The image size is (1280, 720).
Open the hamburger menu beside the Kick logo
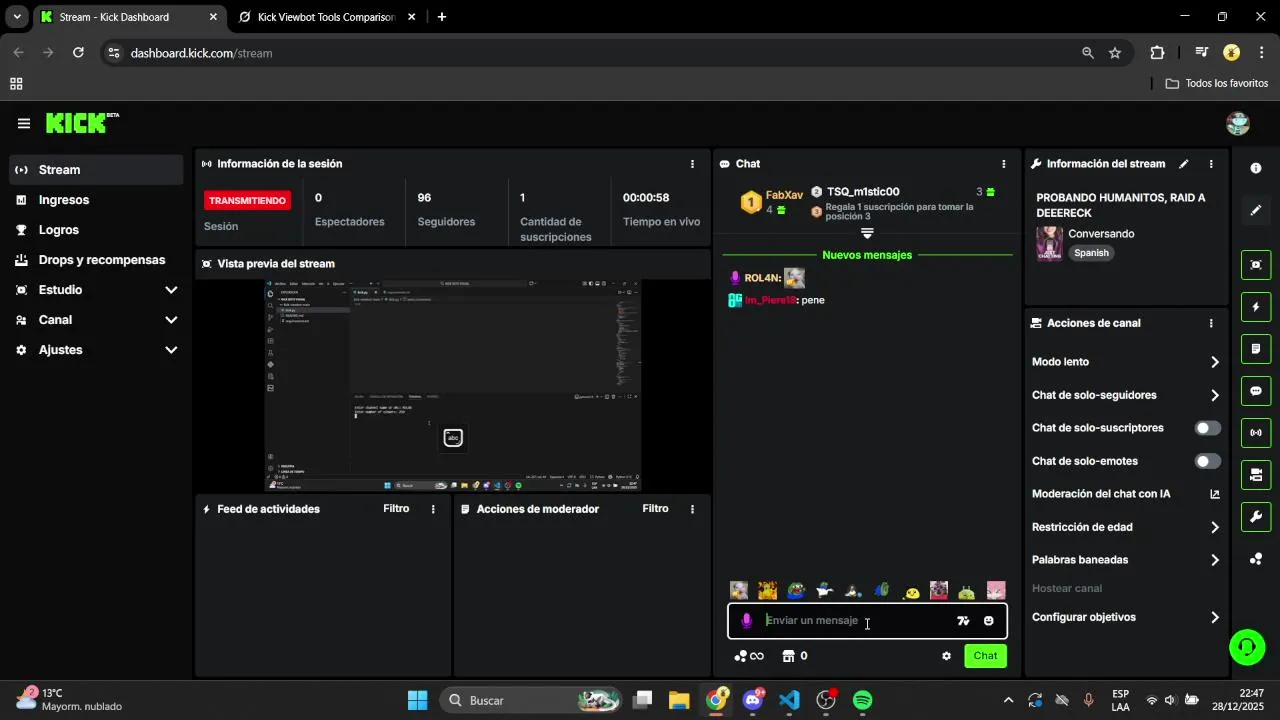(x=24, y=123)
